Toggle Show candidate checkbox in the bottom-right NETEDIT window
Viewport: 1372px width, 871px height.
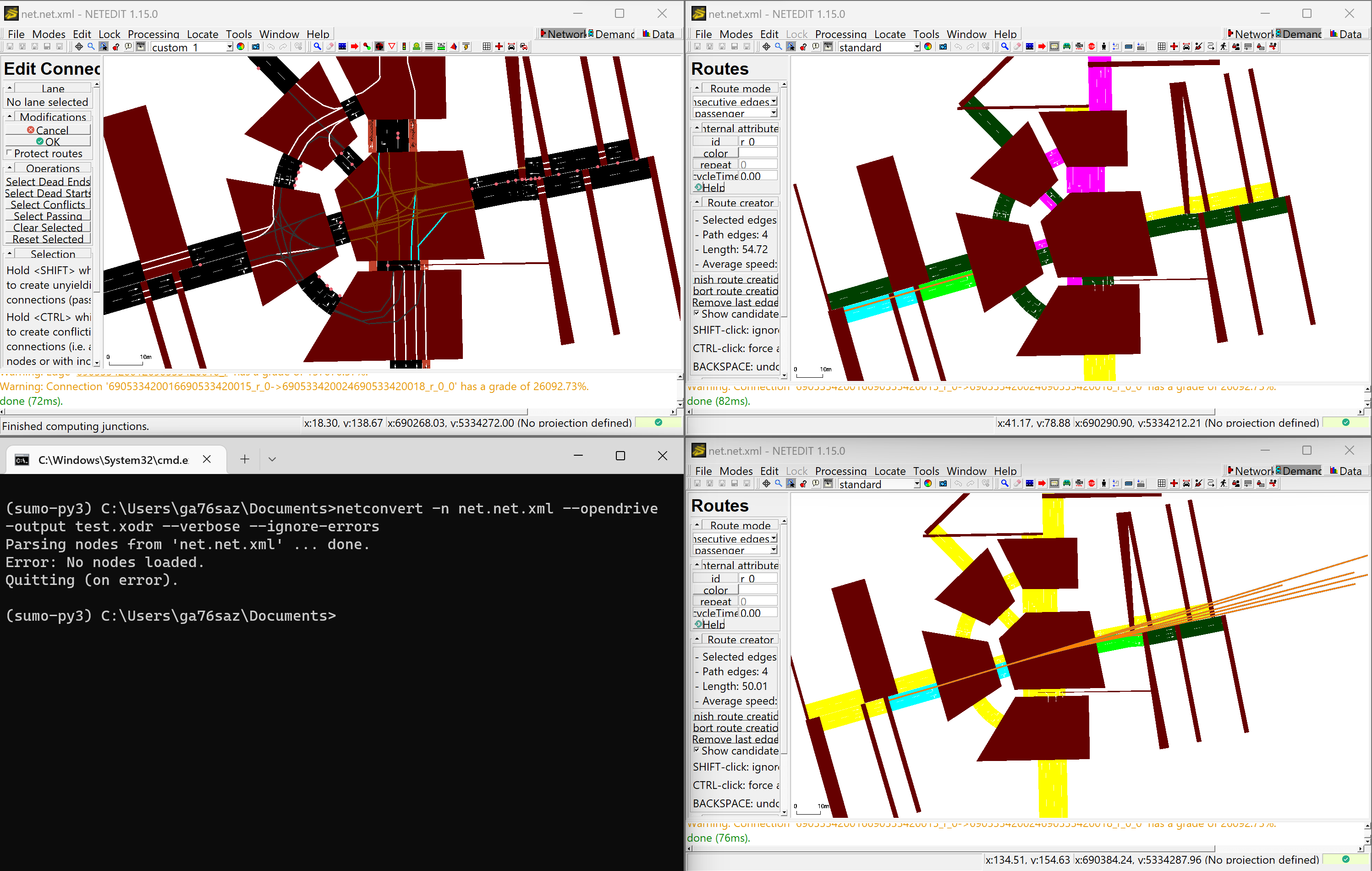pos(696,750)
